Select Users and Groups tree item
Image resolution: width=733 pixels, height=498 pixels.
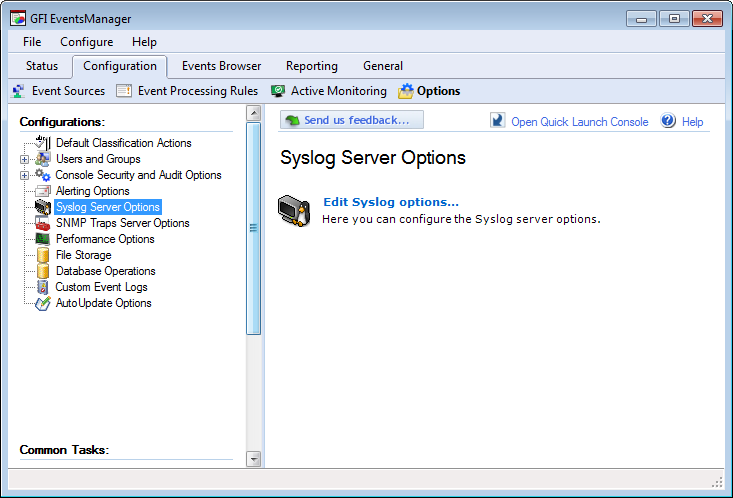pos(98,159)
